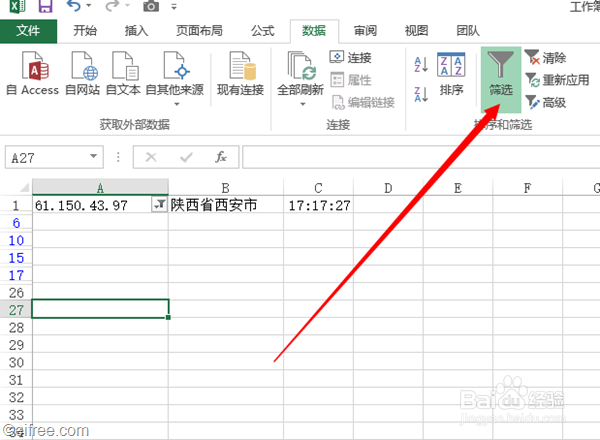Image resolution: width=600 pixels, height=440 pixels.
Task: Click 重新应用 to reapply the filter
Action: click(x=557, y=80)
